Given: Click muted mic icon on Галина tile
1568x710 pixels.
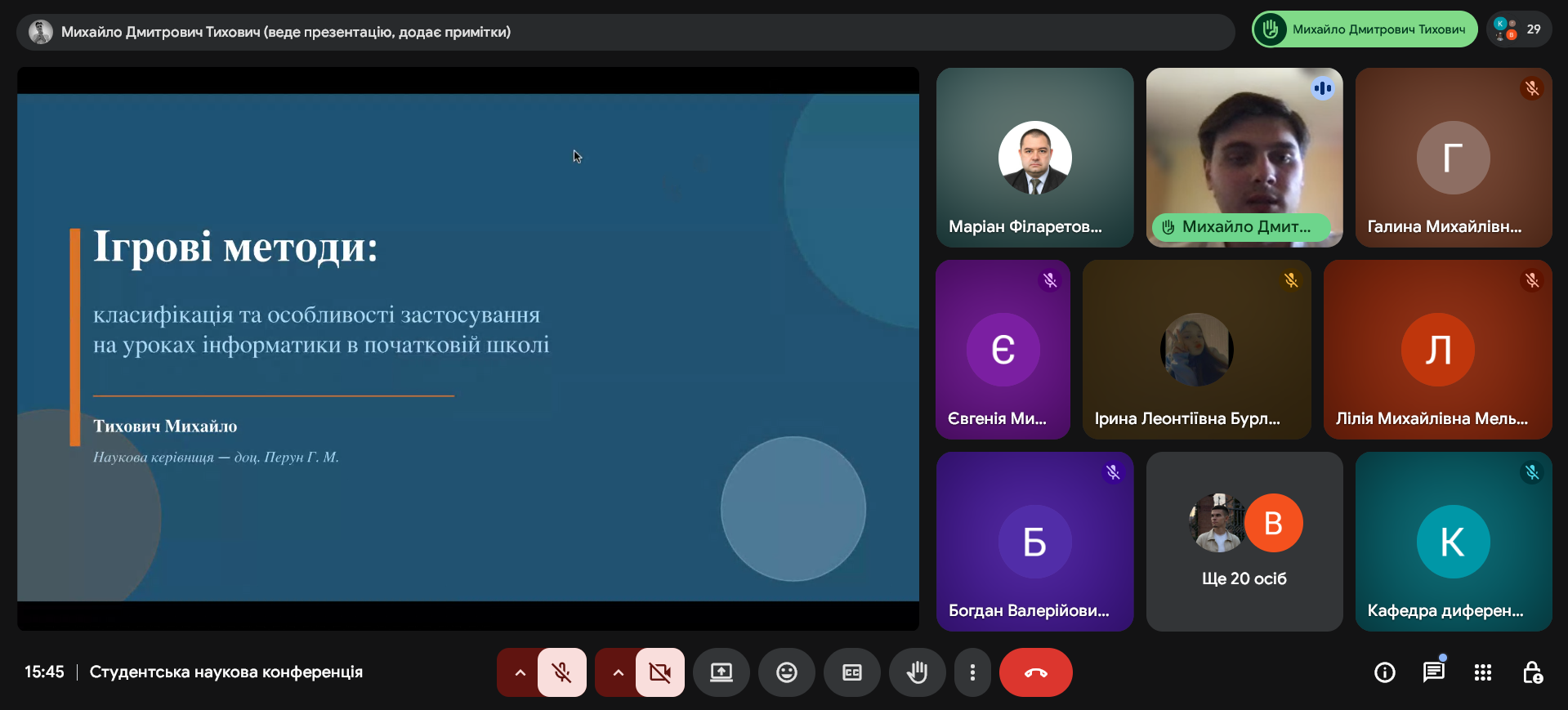Looking at the screenshot, I should point(1532,88).
